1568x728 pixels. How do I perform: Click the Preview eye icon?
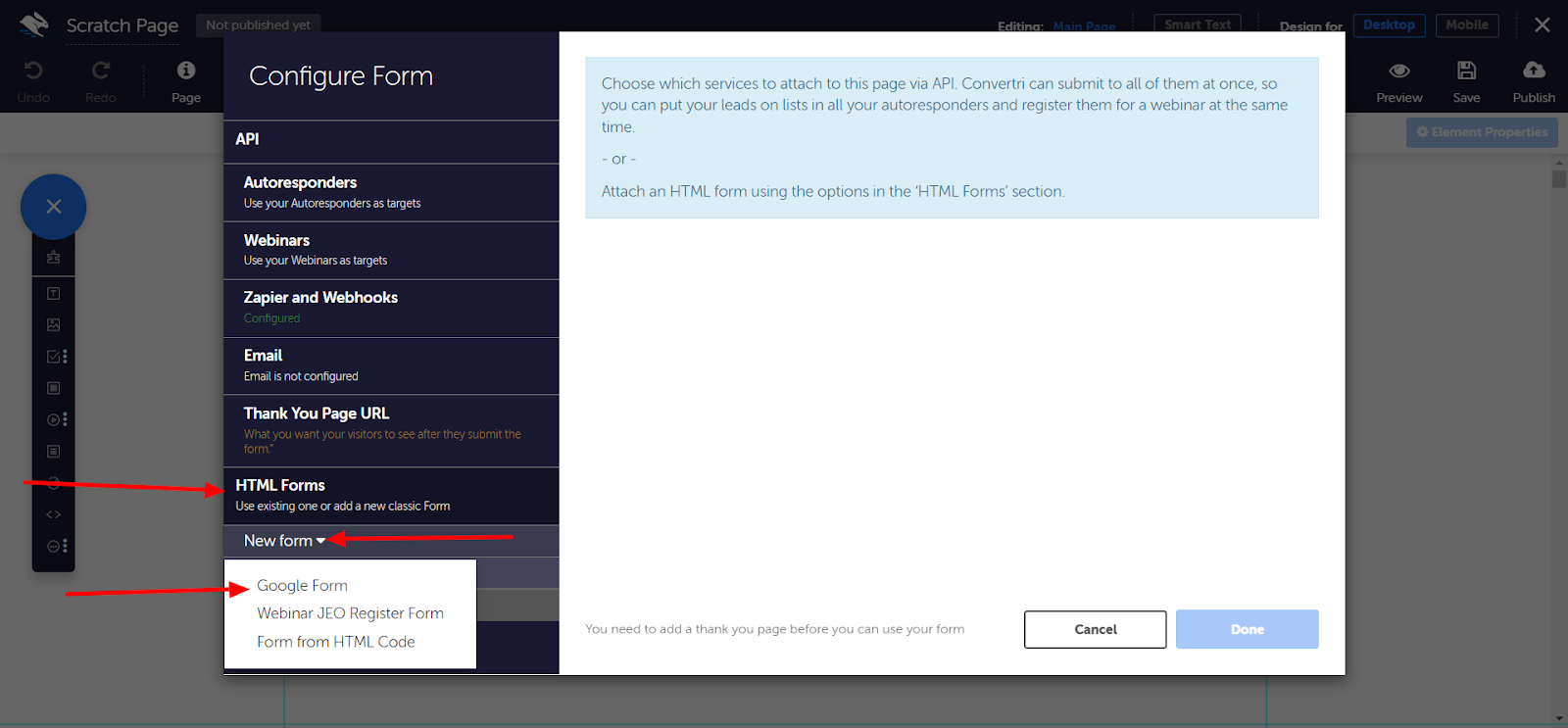click(1399, 71)
